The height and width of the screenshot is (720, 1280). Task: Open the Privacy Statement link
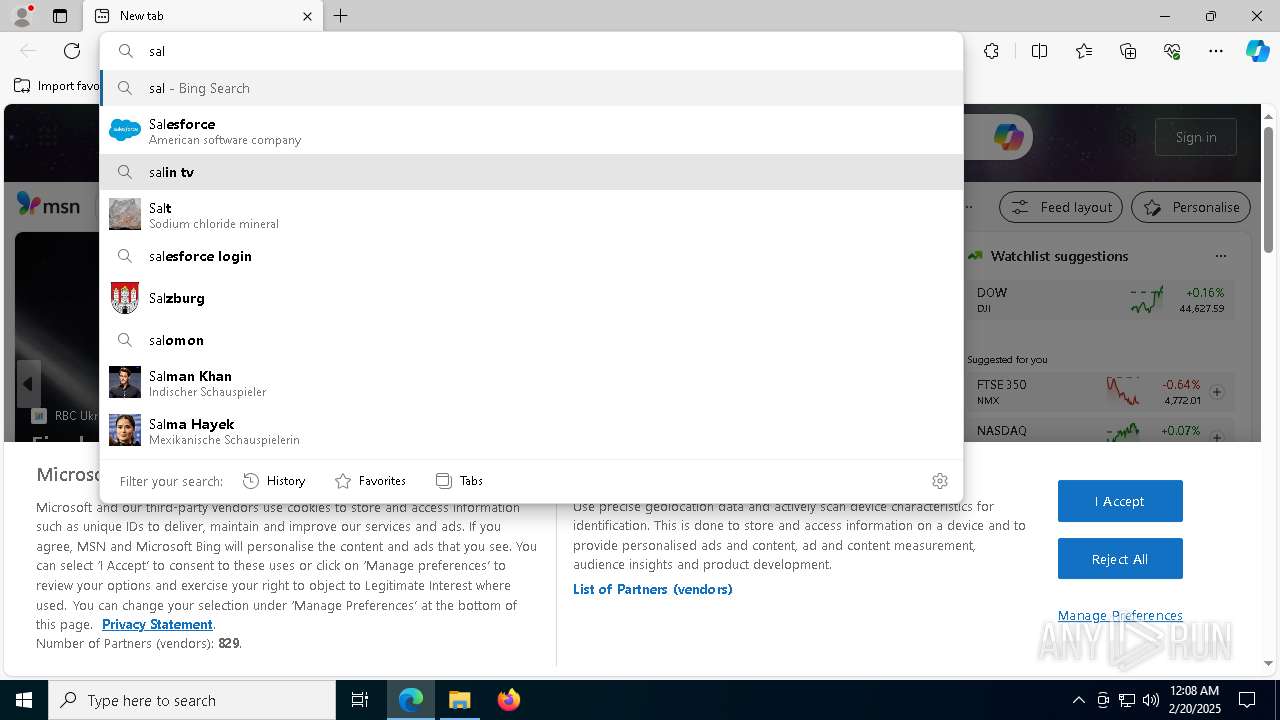pos(157,624)
